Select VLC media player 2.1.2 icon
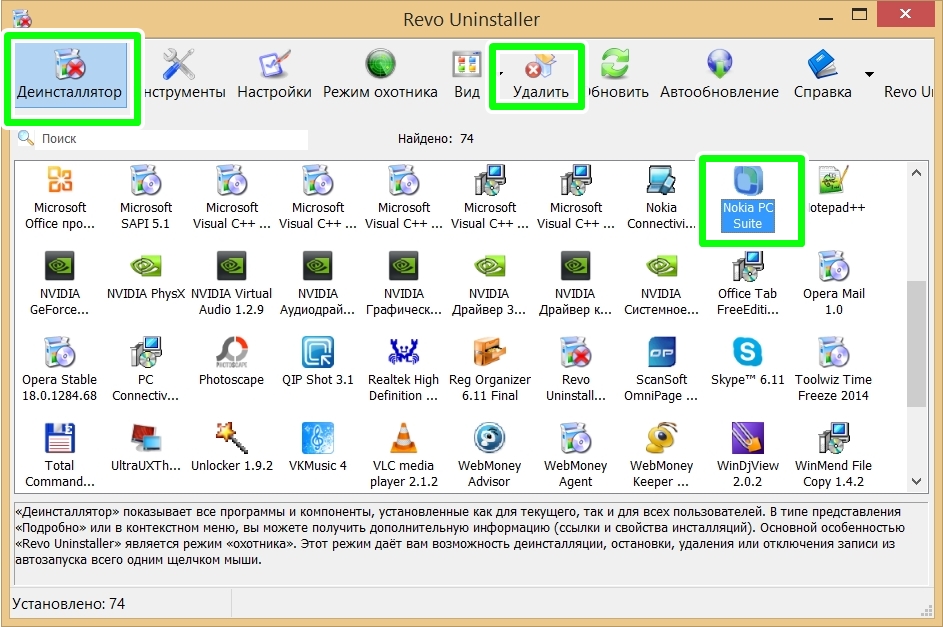This screenshot has height=627, width=943. pyautogui.click(x=403, y=448)
